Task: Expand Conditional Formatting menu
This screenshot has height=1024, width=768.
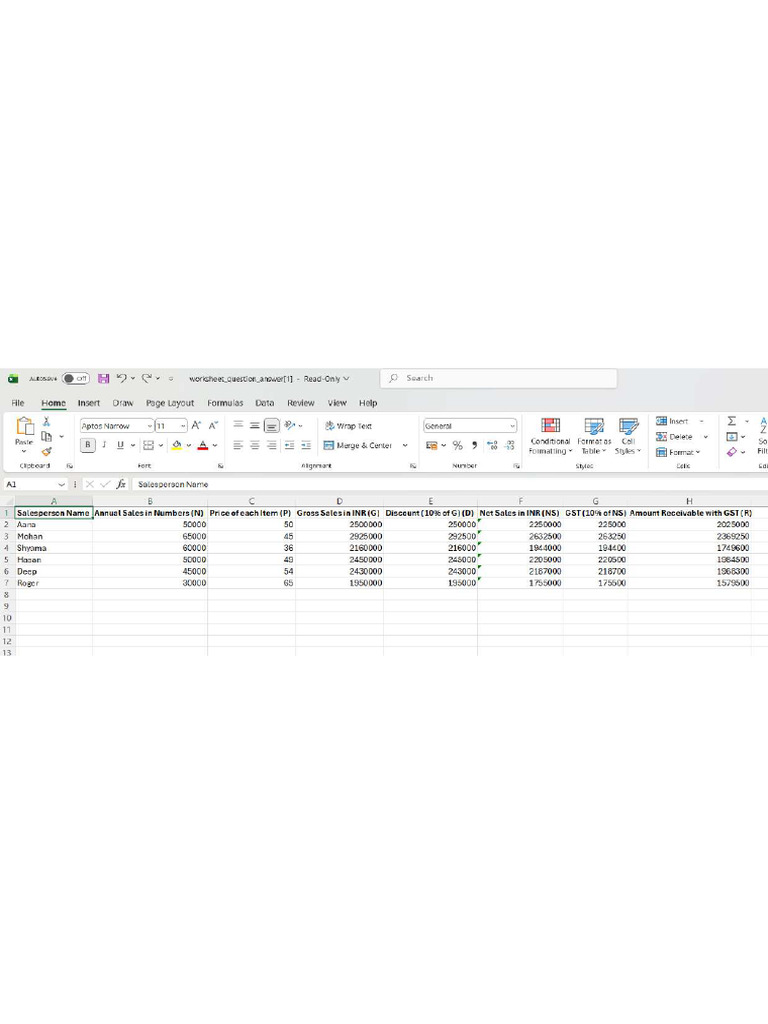Action: click(551, 436)
